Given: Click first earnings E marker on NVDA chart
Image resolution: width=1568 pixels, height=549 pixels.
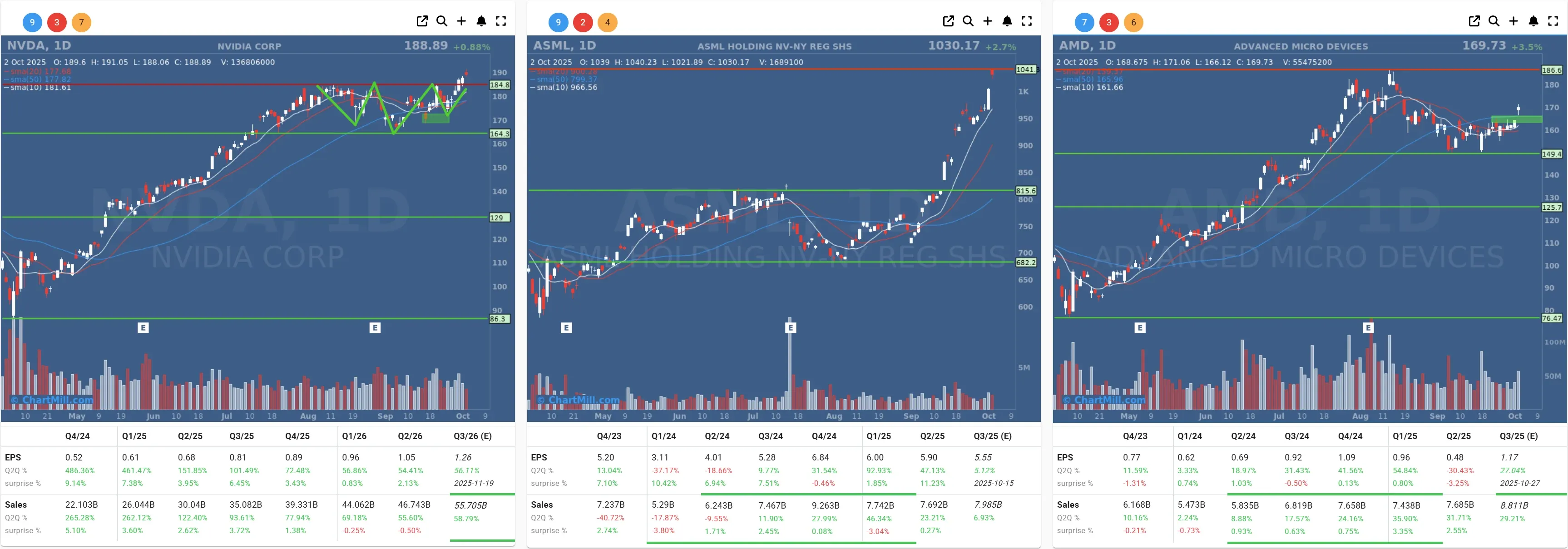Looking at the screenshot, I should 143,327.
